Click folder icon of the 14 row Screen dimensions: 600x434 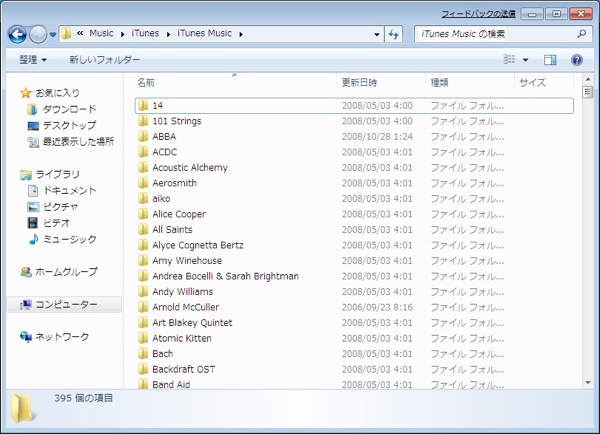[x=143, y=105]
